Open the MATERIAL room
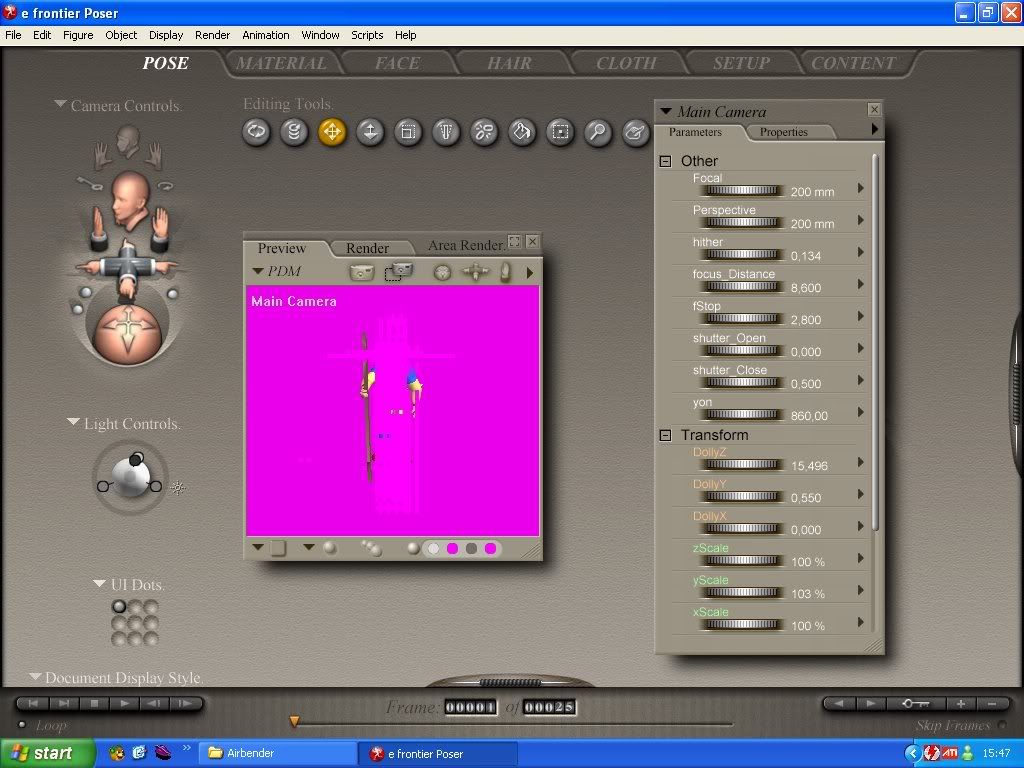This screenshot has width=1024, height=768. click(x=281, y=63)
